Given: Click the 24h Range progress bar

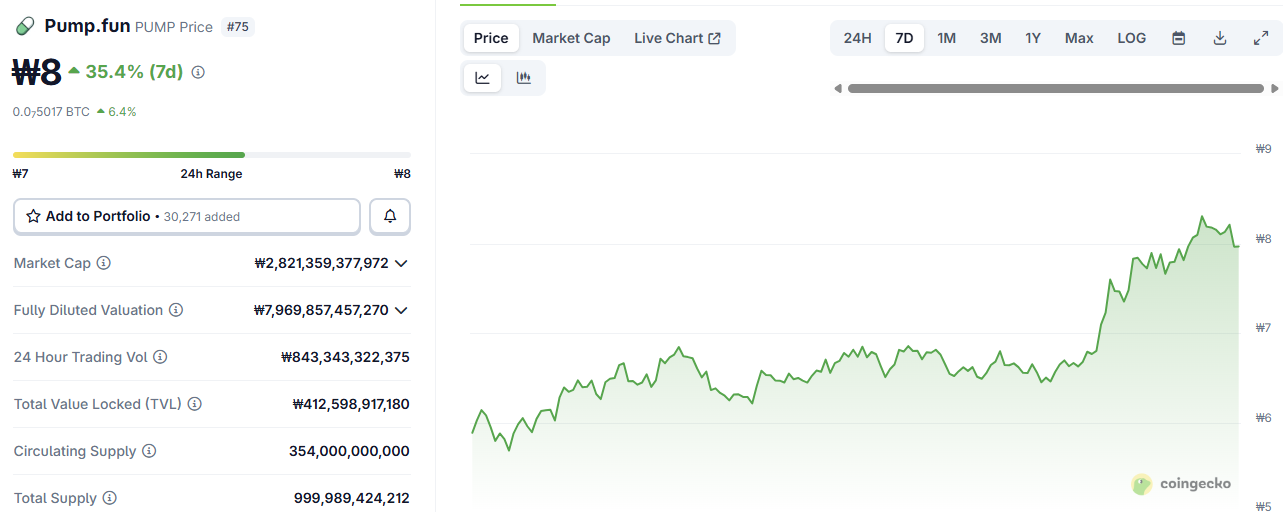Looking at the screenshot, I should [211, 155].
